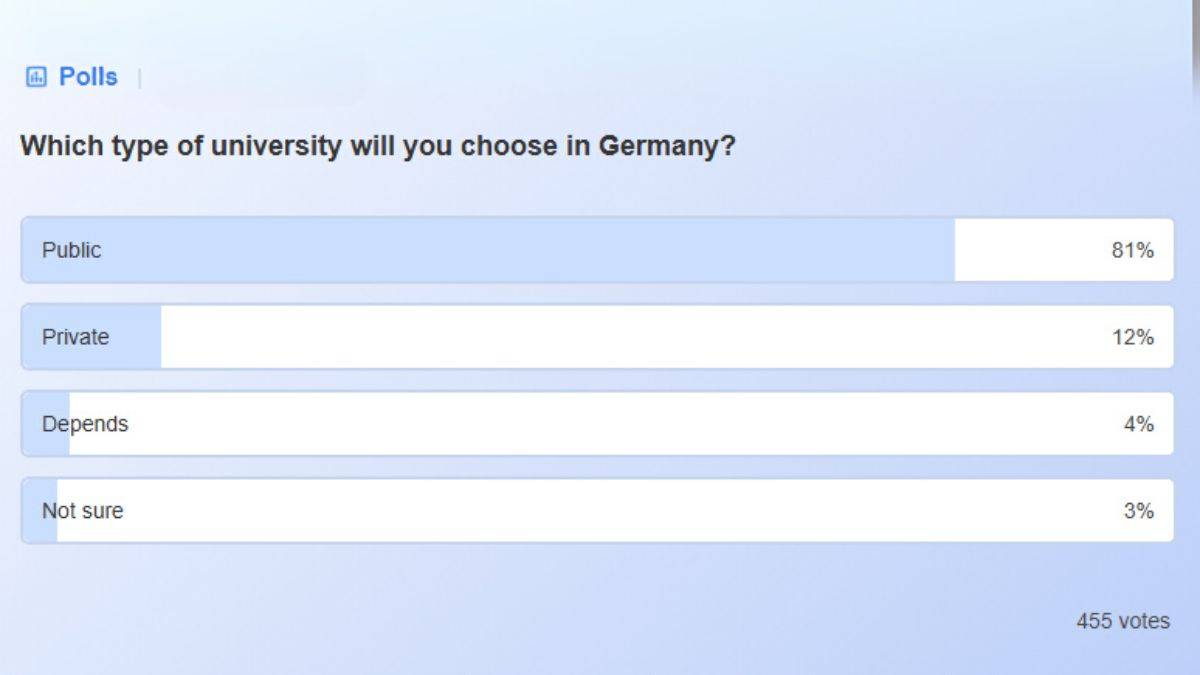Image resolution: width=1200 pixels, height=675 pixels.
Task: Click the 12% result label
Action: [1133, 337]
